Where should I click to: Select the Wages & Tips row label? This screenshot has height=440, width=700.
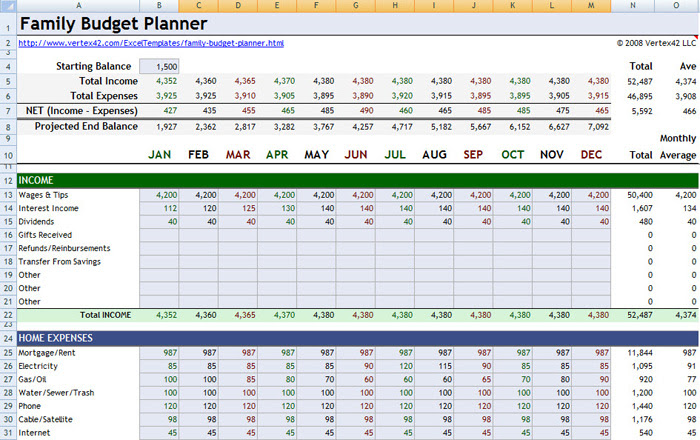(43, 195)
